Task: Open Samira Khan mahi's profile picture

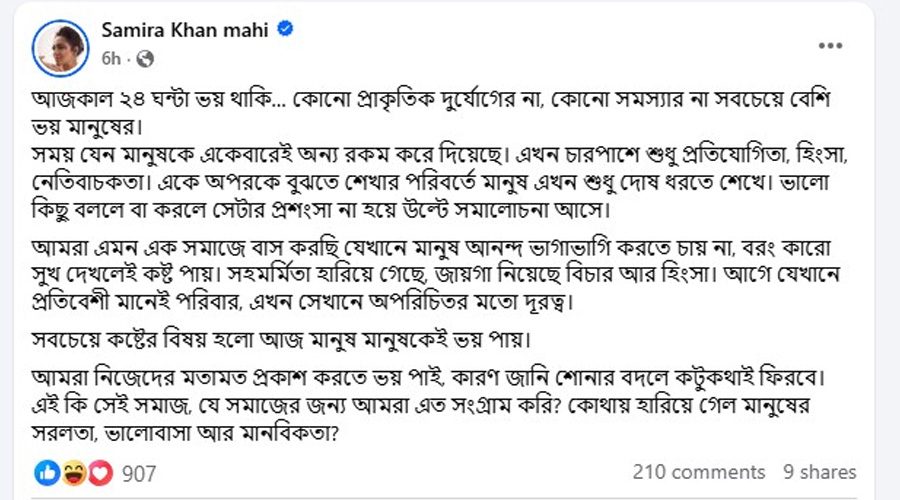Action: (60, 48)
